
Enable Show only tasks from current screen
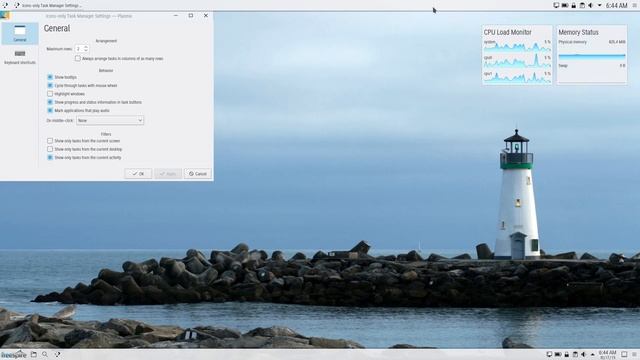pyautogui.click(x=50, y=141)
